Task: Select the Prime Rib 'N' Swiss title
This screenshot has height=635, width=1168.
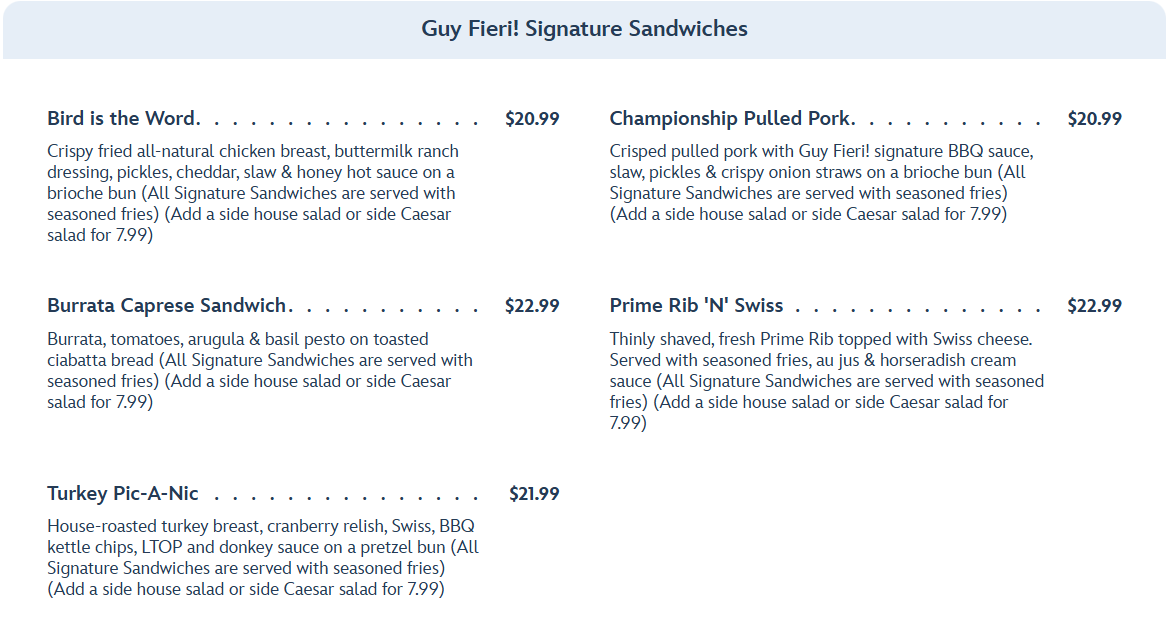Action: click(x=696, y=305)
